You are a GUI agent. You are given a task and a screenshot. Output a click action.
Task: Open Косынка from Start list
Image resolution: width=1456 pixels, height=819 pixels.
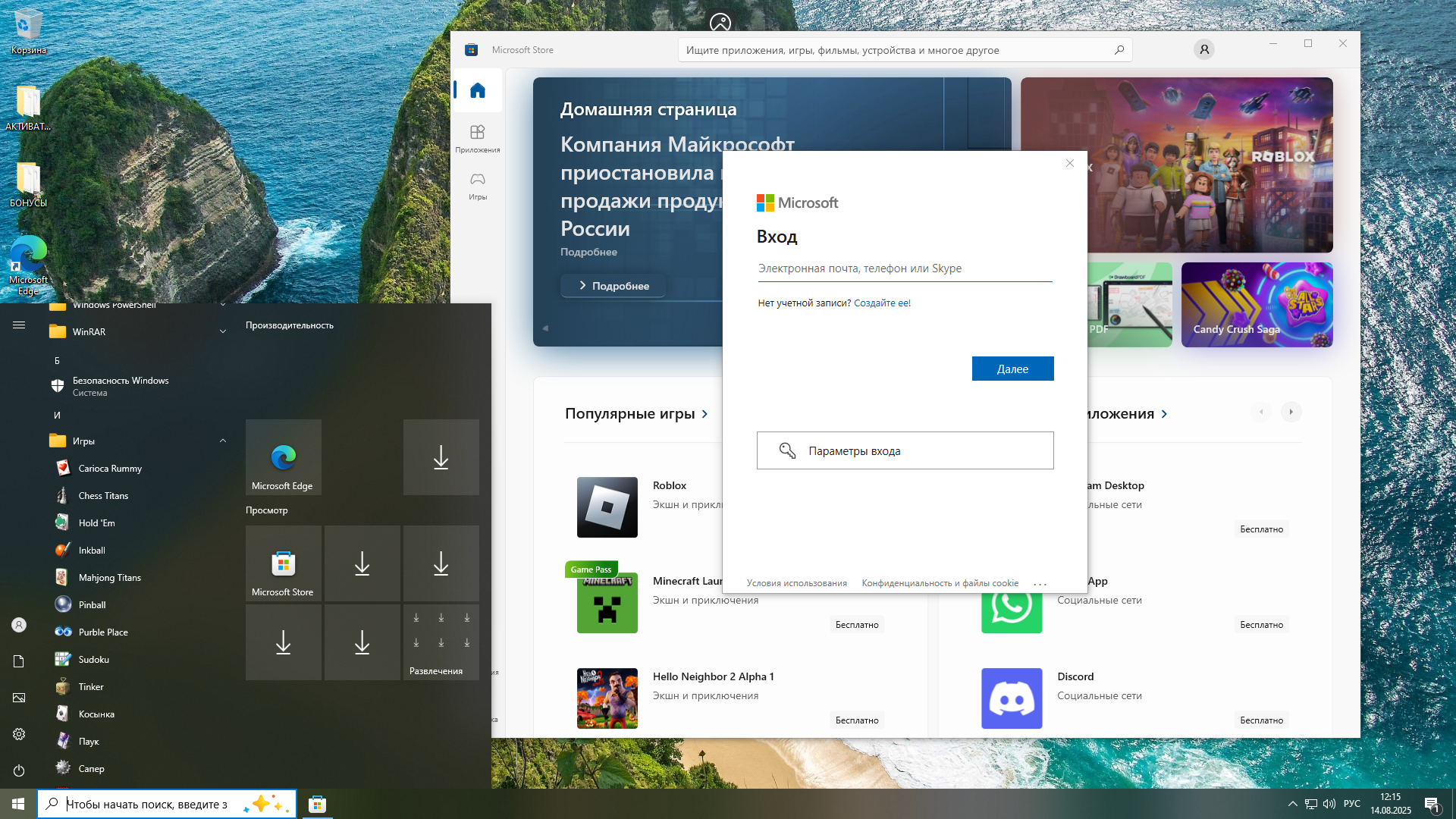(x=140, y=714)
